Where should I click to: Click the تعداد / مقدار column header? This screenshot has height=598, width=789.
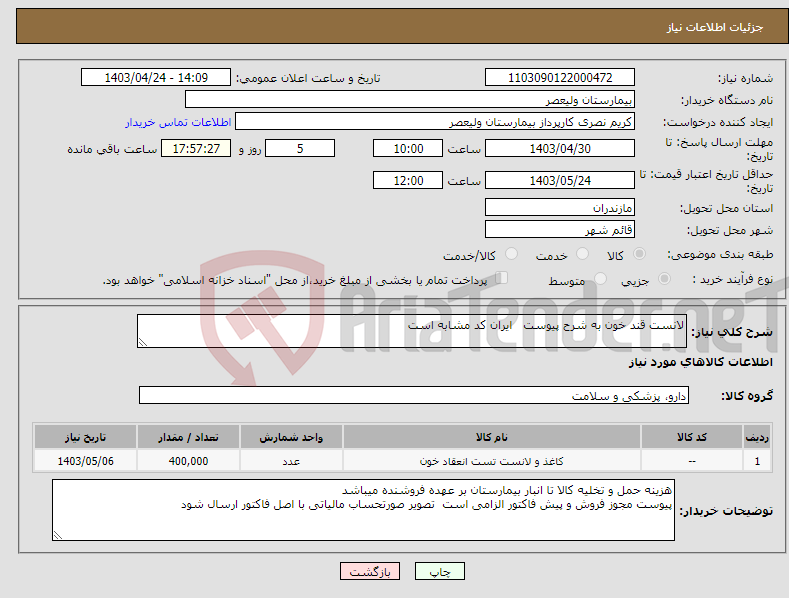[188, 437]
